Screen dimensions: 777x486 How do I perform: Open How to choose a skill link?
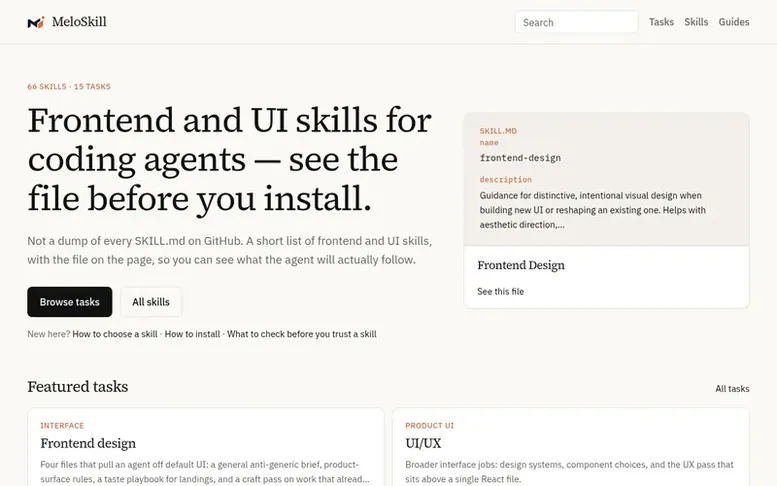click(115, 334)
